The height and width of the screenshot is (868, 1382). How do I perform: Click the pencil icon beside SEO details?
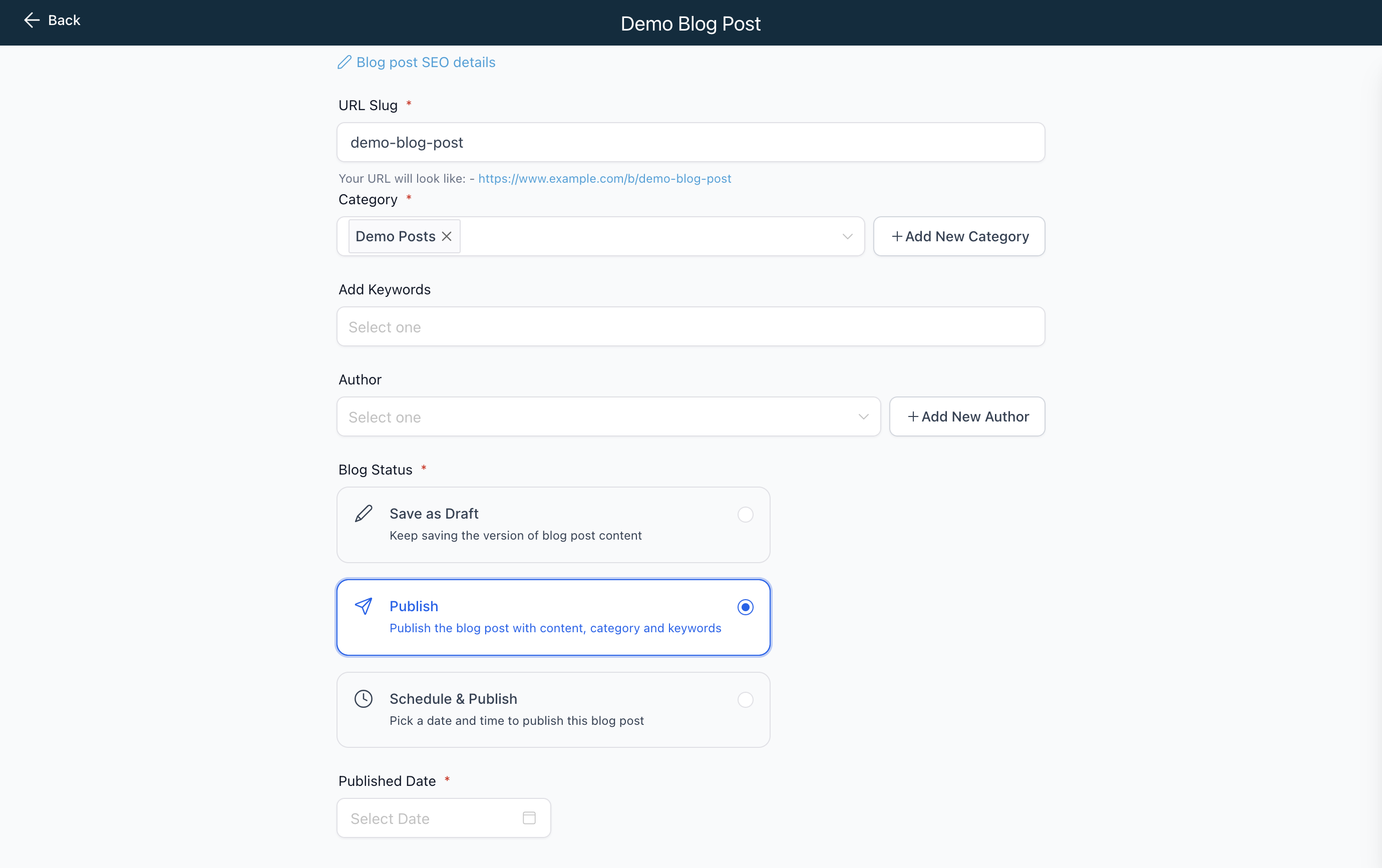click(x=344, y=62)
